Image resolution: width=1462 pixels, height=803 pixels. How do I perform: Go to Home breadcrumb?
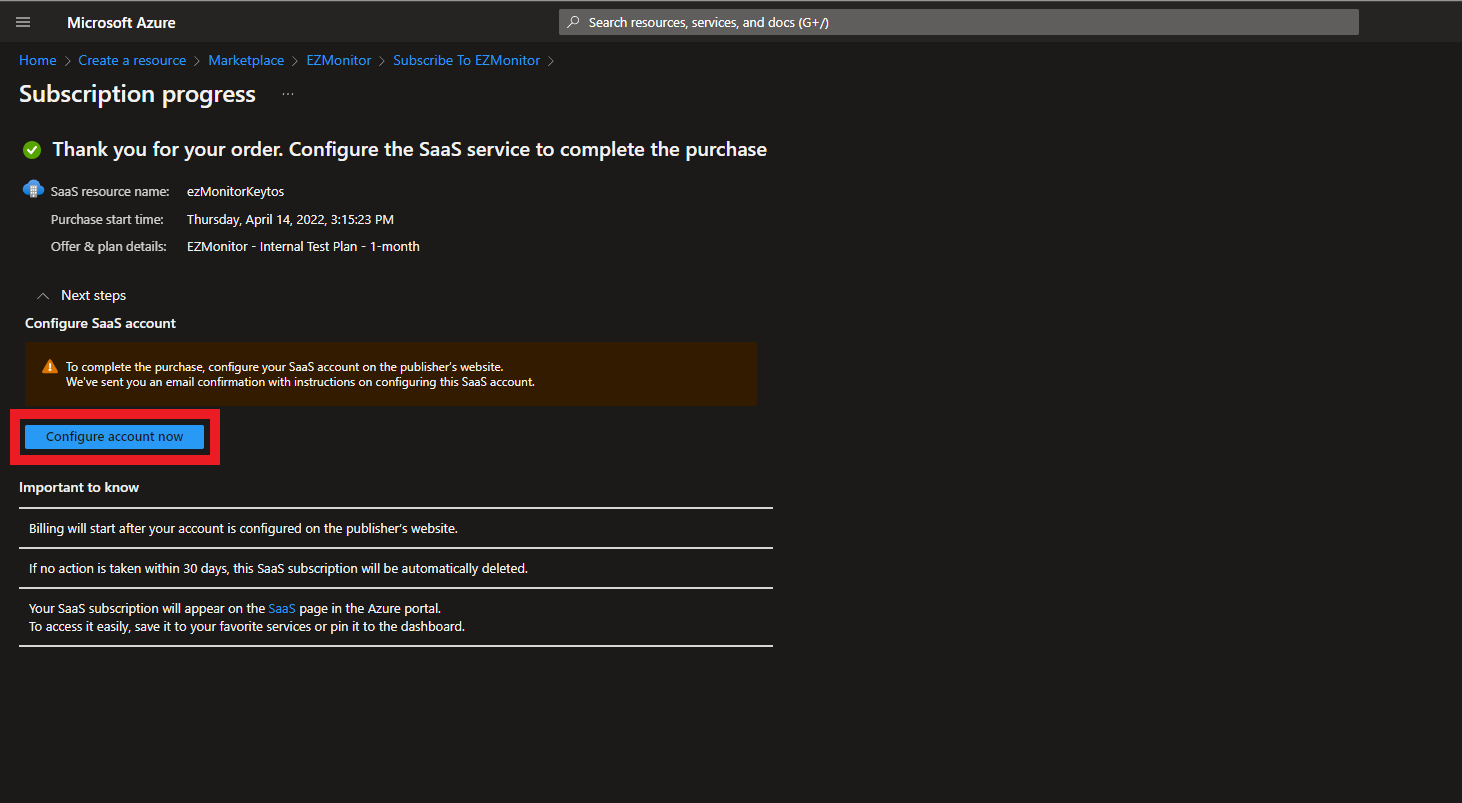[x=38, y=60]
